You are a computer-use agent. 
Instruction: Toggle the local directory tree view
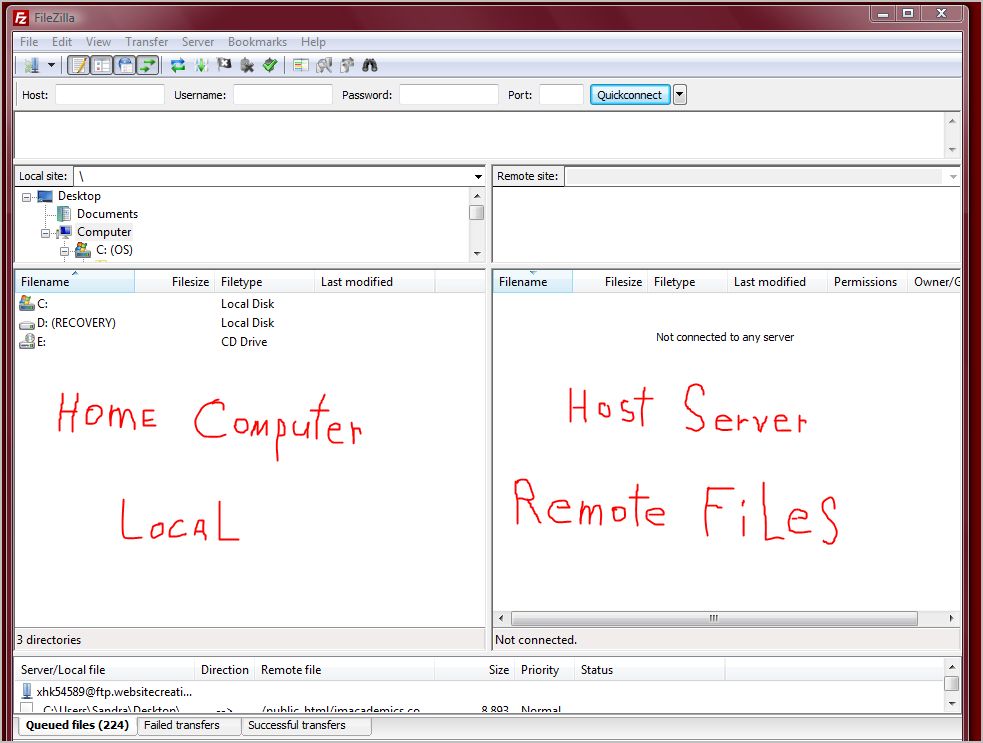coord(101,66)
